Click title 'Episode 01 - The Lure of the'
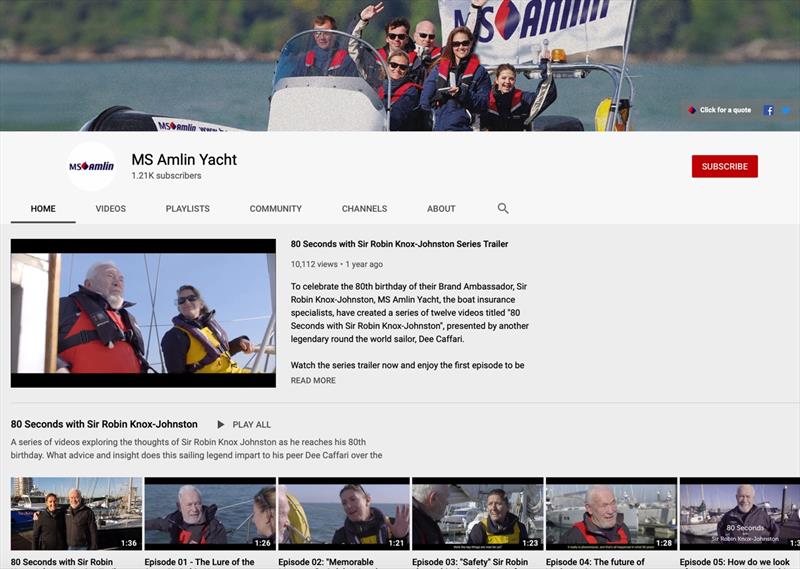The height and width of the screenshot is (569, 800). 199,562
